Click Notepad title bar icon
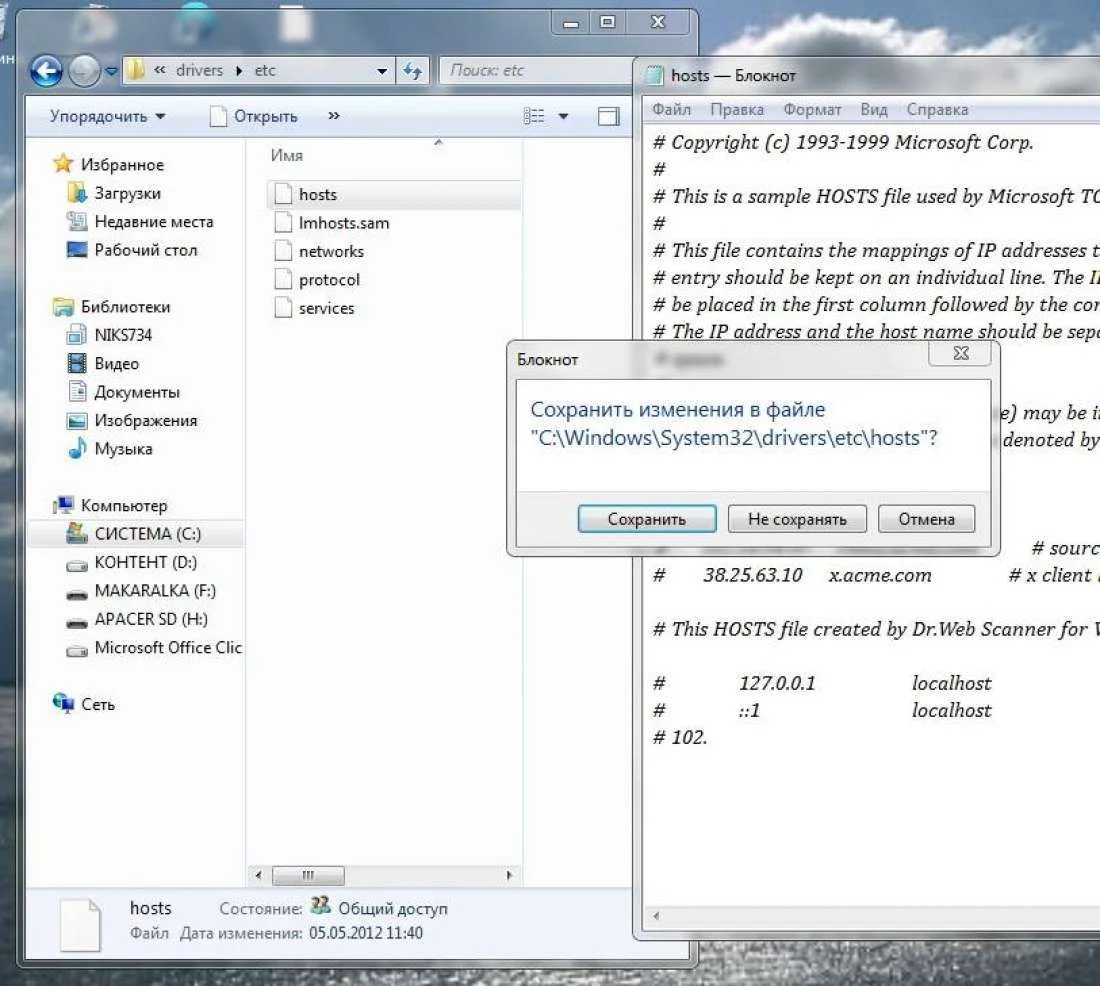Viewport: 1100px width, 986px height. 655,75
